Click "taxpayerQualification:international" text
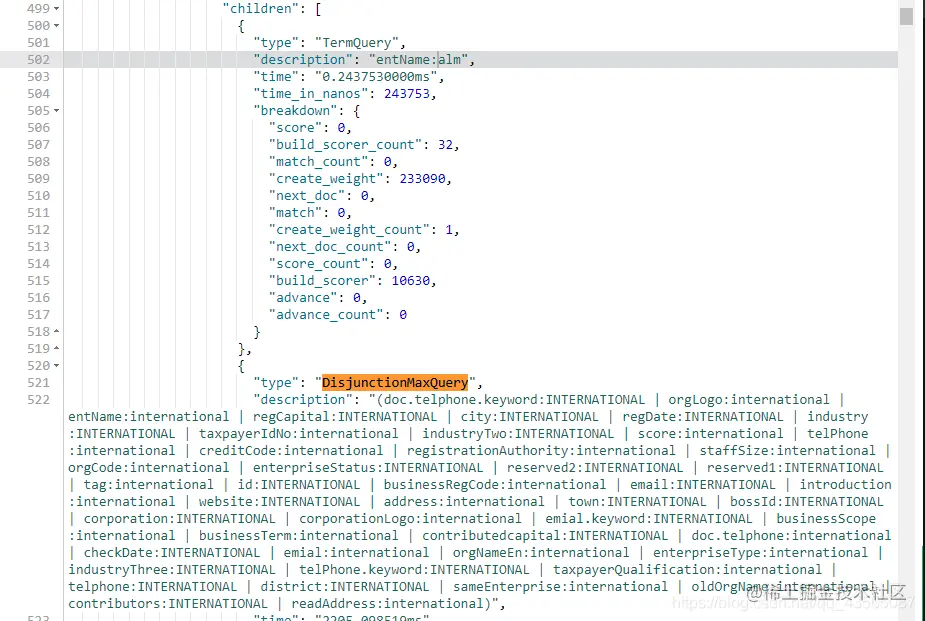The image size is (925, 621). coord(687,570)
